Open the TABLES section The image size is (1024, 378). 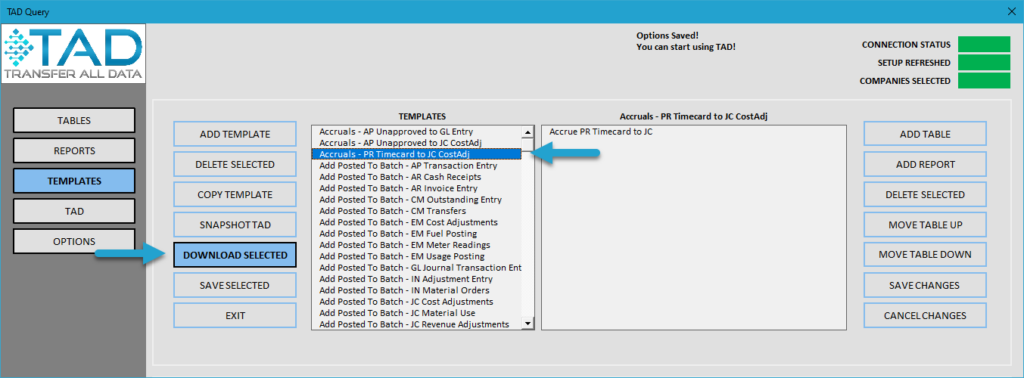point(74,120)
